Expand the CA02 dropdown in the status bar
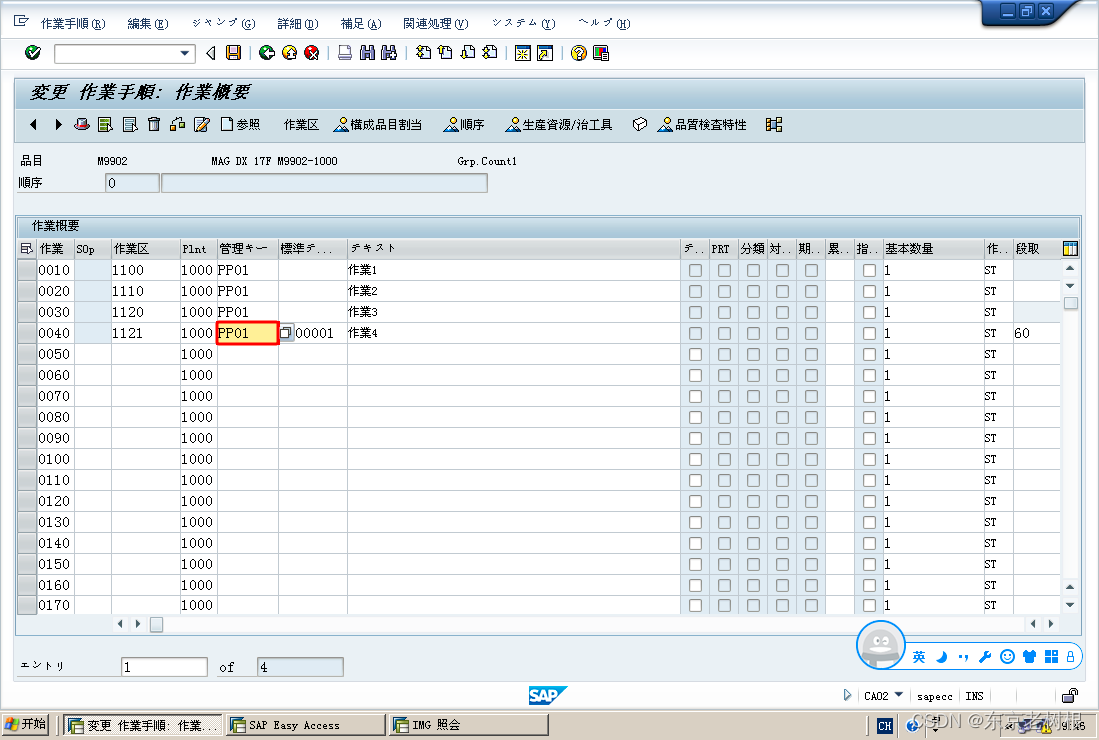The image size is (1099, 740). click(897, 695)
